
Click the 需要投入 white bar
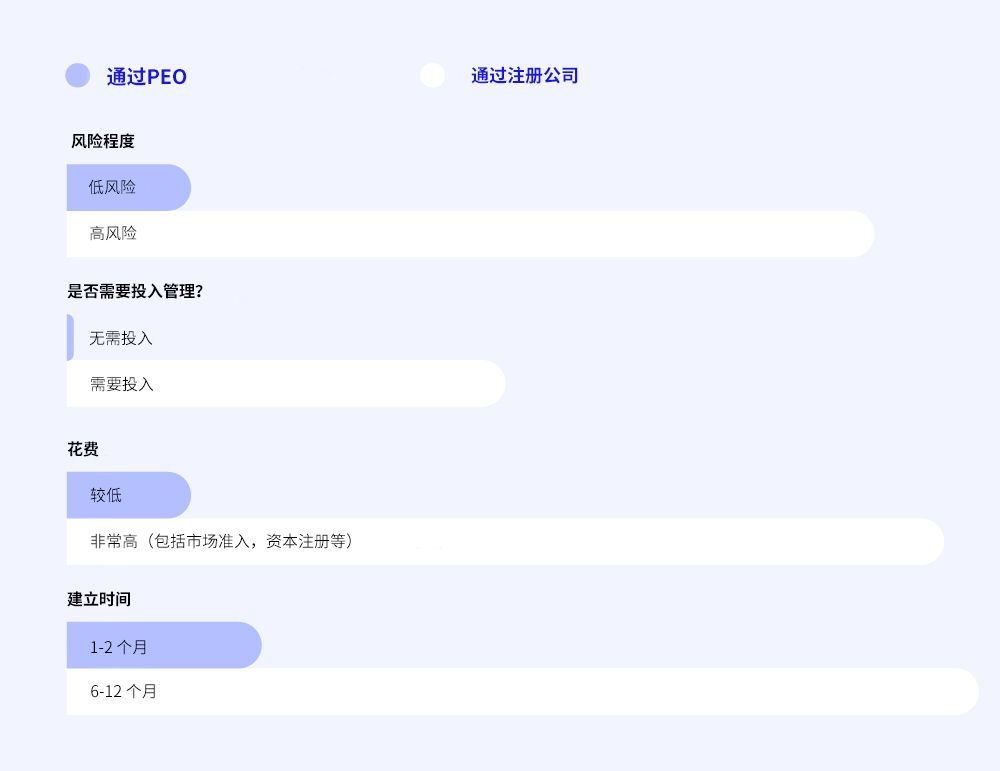(x=285, y=384)
